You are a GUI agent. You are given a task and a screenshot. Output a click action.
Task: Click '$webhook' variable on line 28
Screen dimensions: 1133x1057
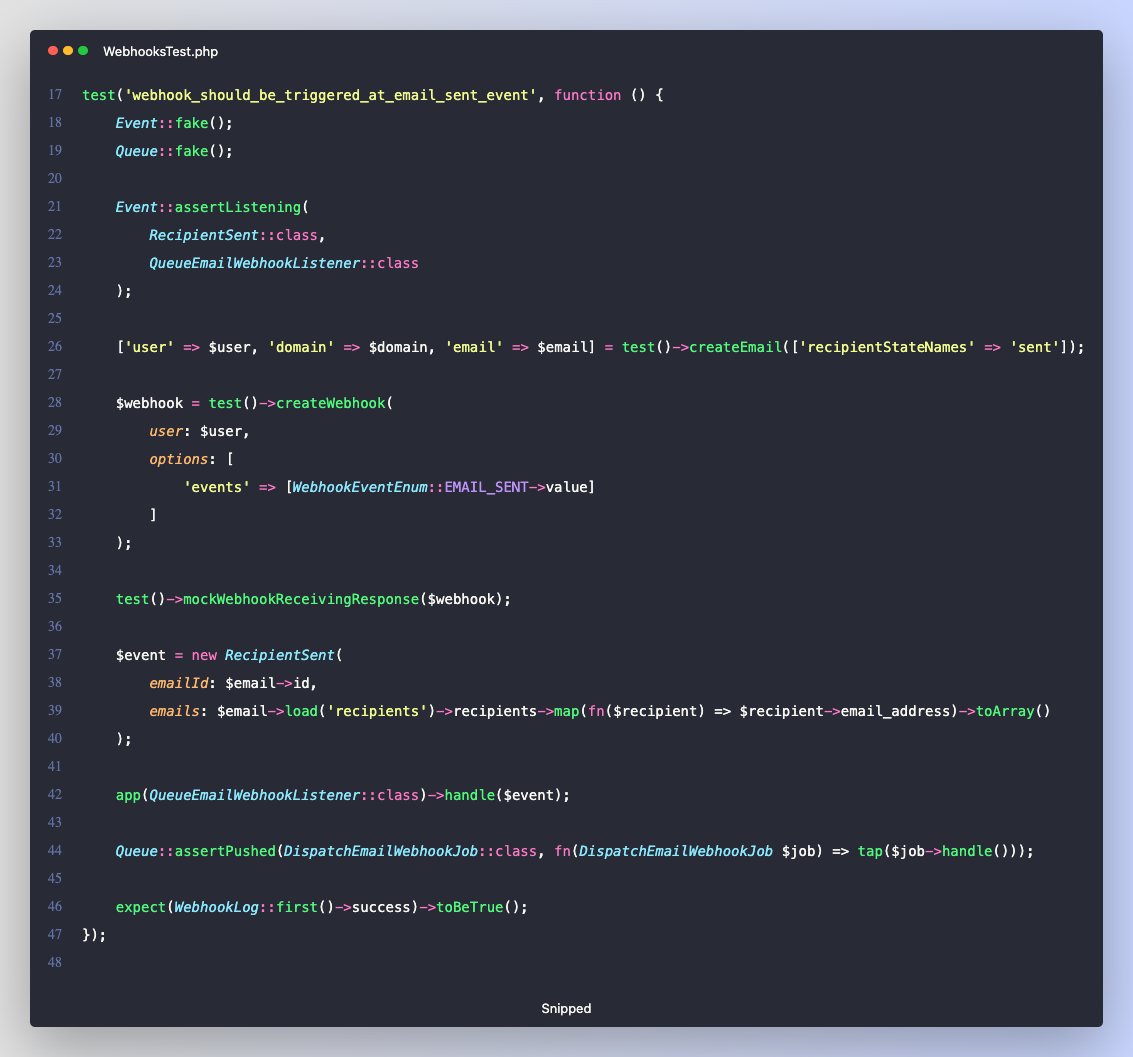(x=150, y=403)
